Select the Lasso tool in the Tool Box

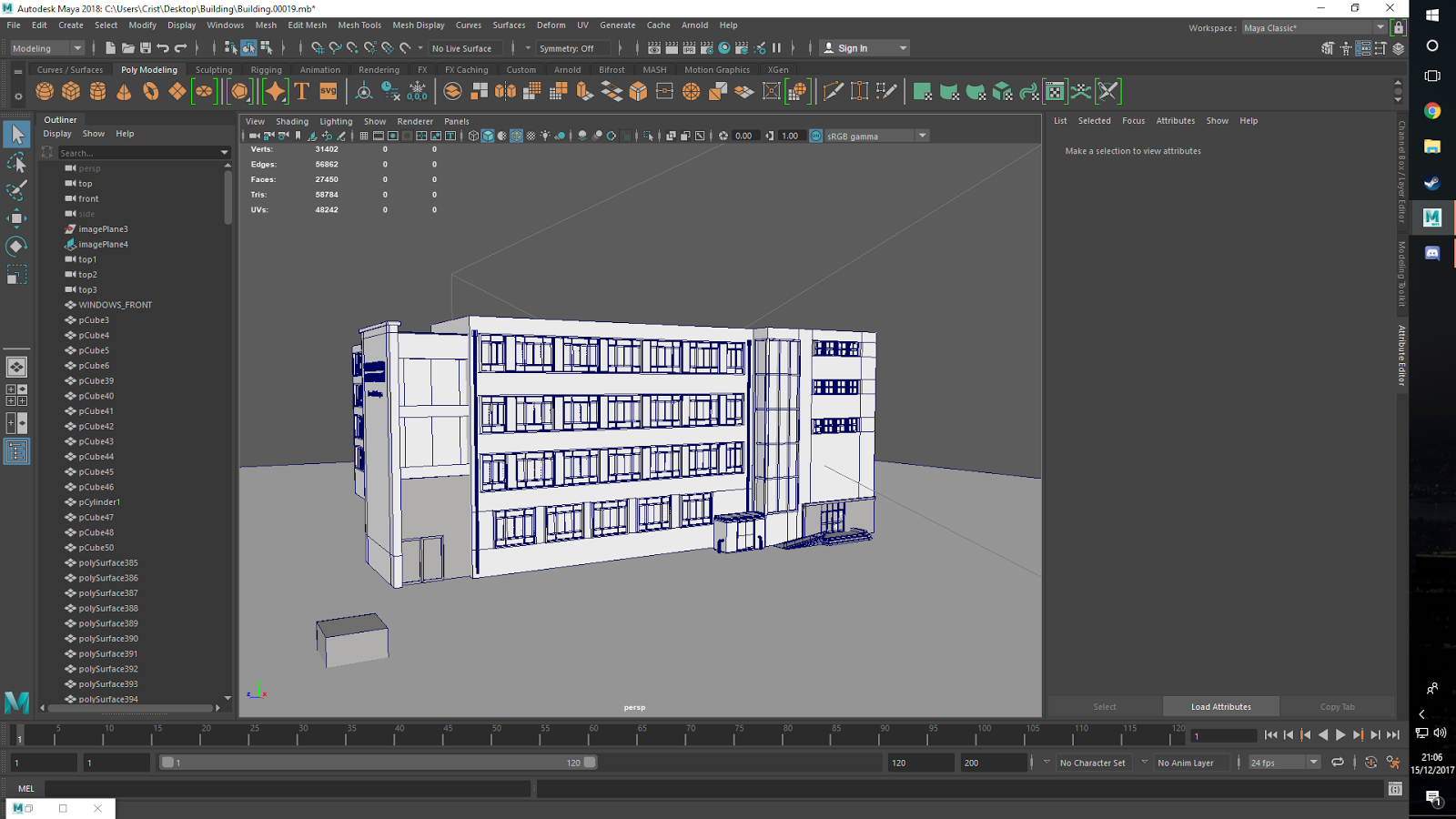click(16, 162)
